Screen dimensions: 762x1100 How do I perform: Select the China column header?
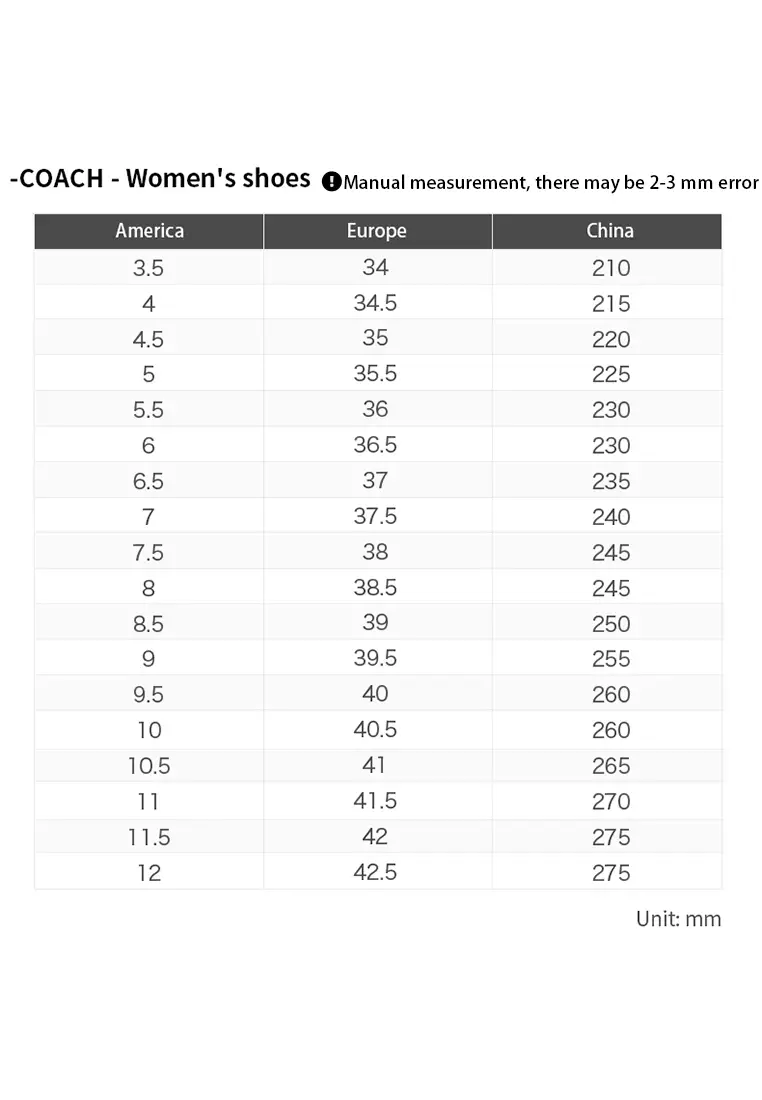(609, 231)
